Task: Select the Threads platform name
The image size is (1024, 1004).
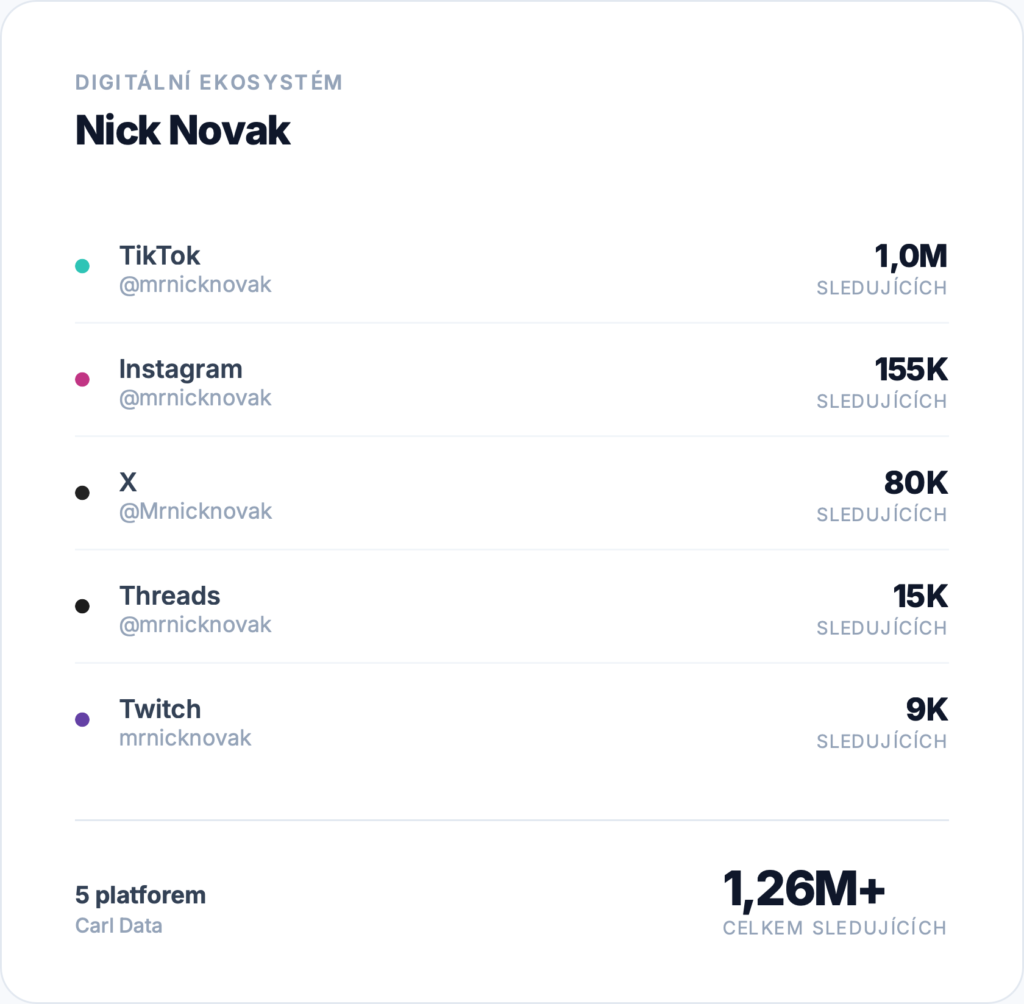Action: point(170,596)
